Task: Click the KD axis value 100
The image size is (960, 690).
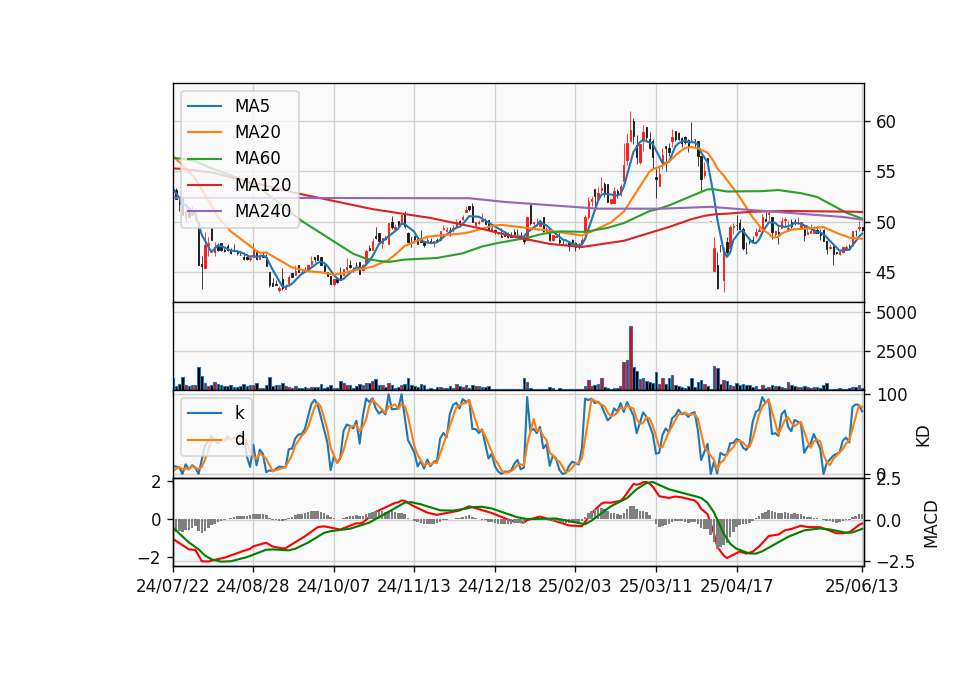Action: pos(891,395)
